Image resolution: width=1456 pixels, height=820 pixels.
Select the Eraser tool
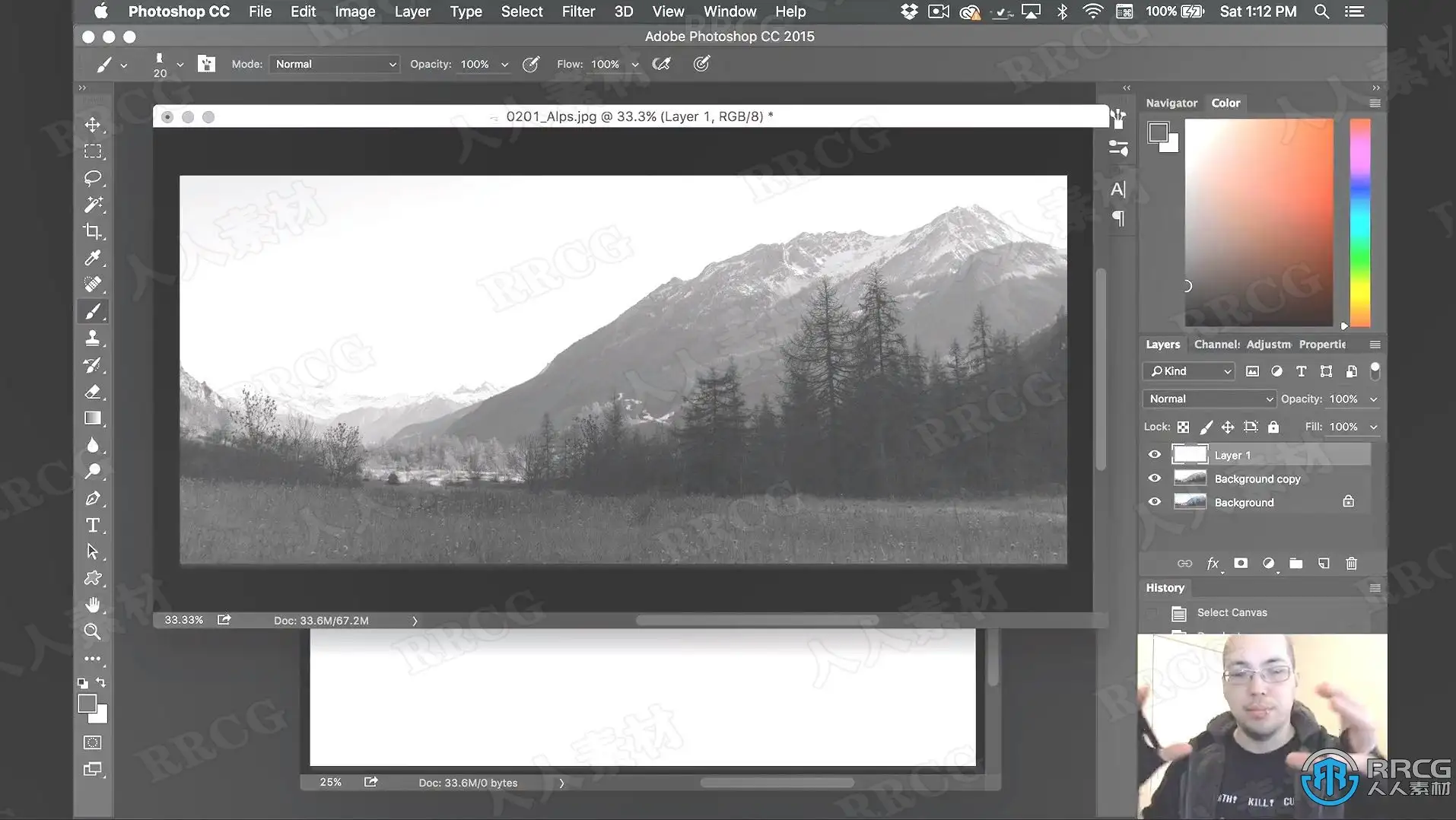pyautogui.click(x=93, y=392)
